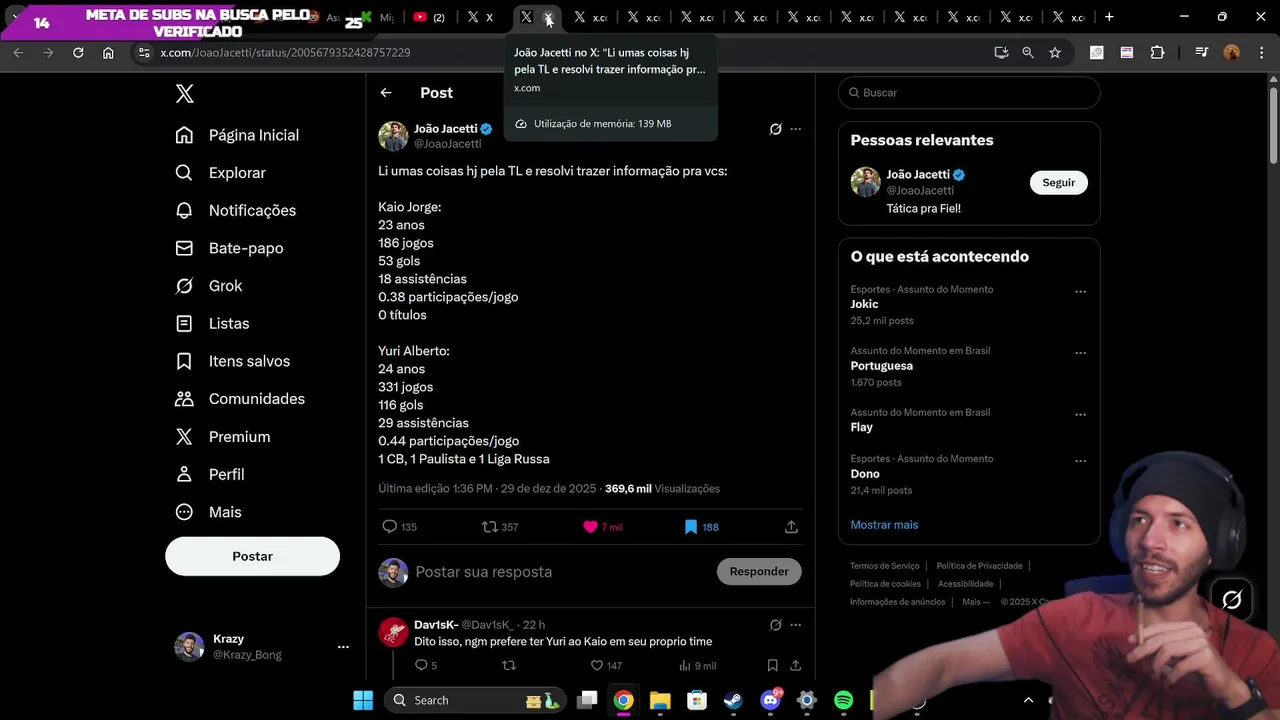Click Seguir to follow João Jacetti
The image size is (1280, 720).
click(1058, 183)
